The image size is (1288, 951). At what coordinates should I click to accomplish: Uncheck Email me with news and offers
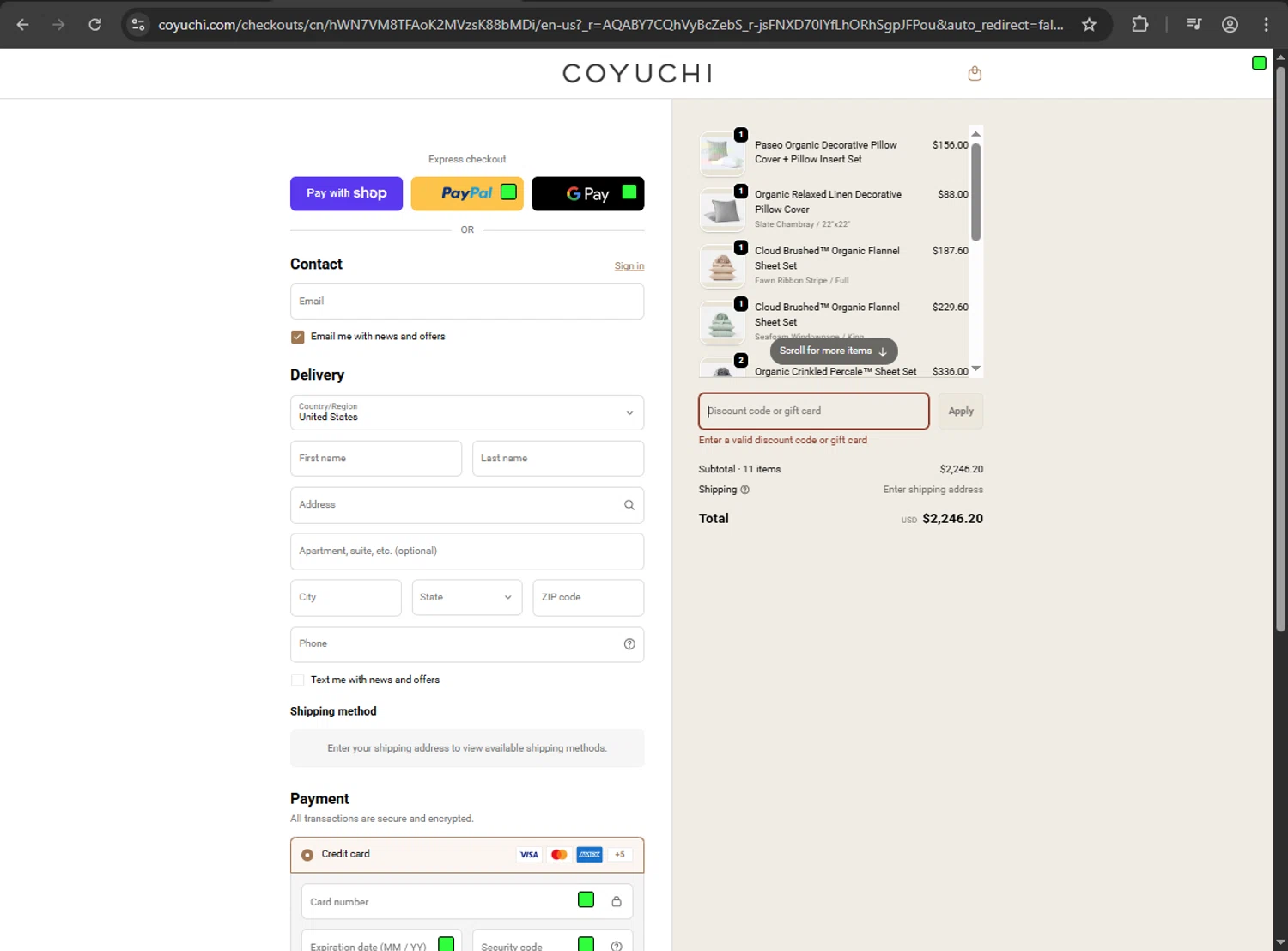pyautogui.click(x=298, y=337)
